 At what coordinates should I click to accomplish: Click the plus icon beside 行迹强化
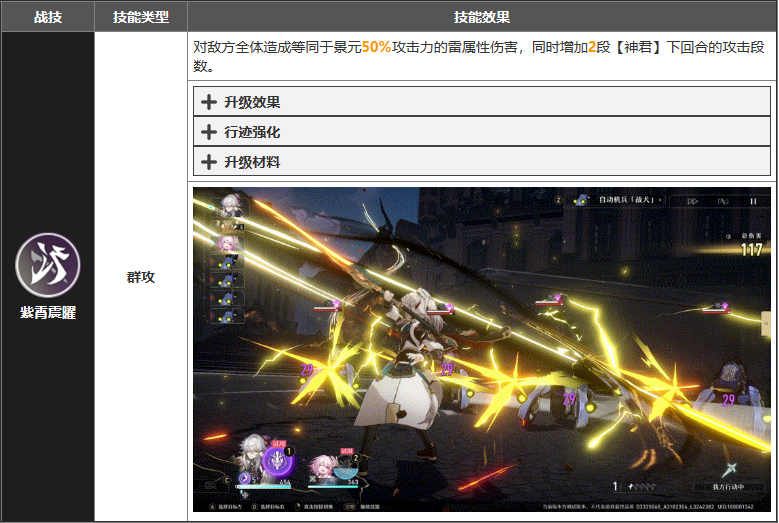(209, 132)
